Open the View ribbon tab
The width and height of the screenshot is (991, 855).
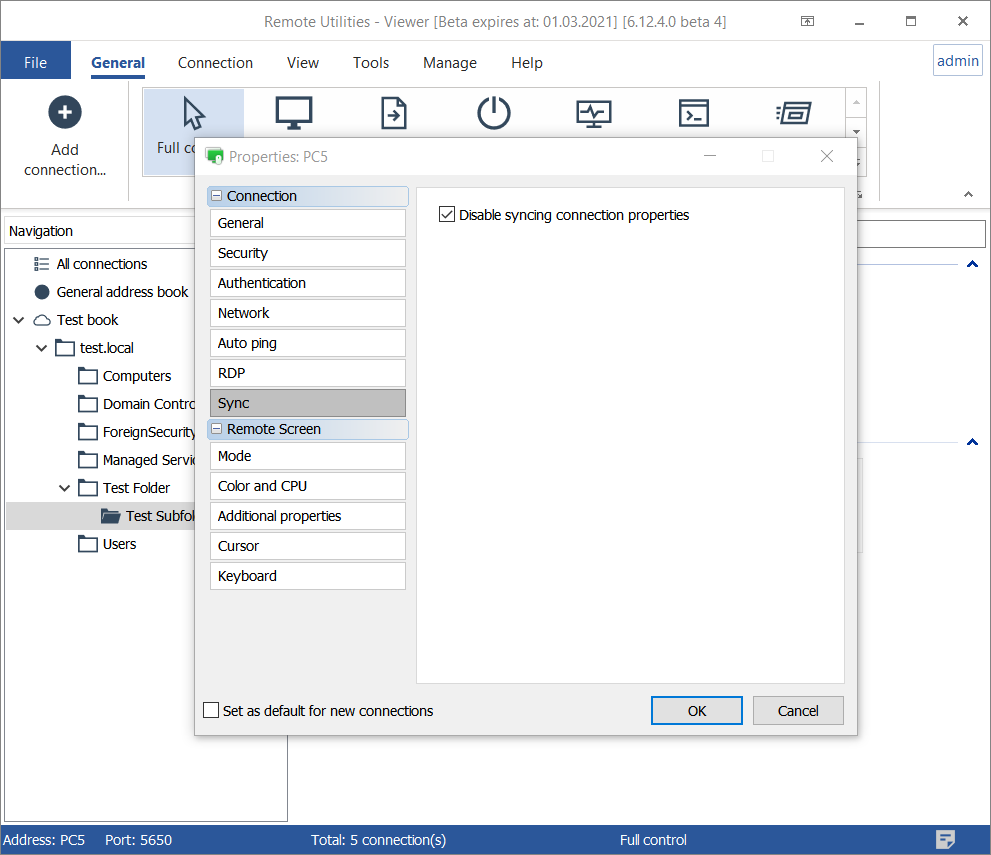[303, 63]
